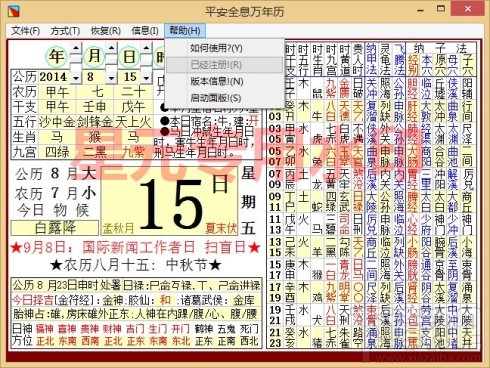Click the 平安全息万年历 app icon in the title bar
490x368 pixels.
click(x=13, y=11)
